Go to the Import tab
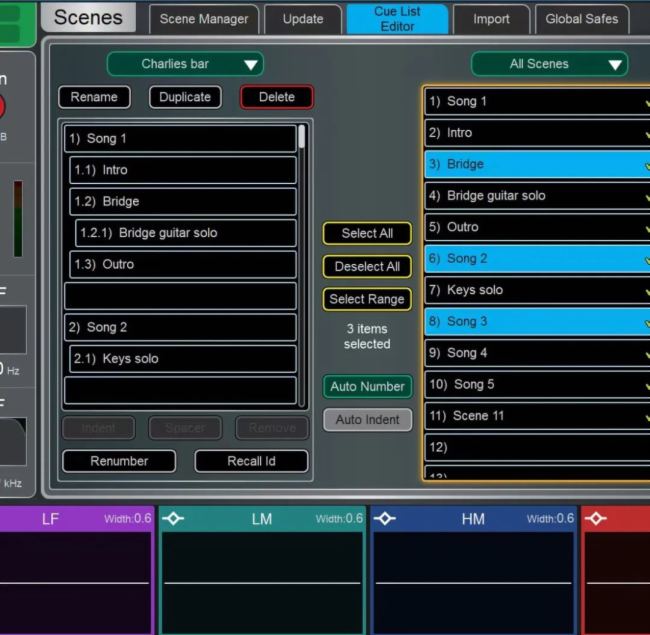Viewport: 650px width, 635px height. (491, 19)
